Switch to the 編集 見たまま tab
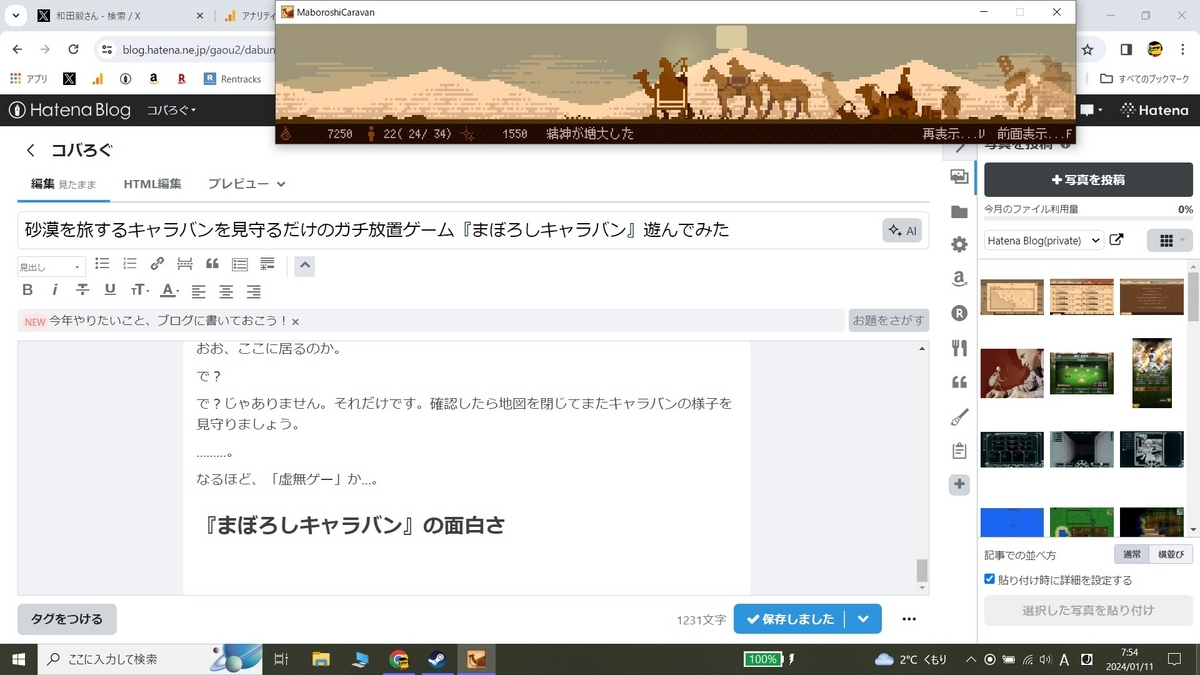The image size is (1200, 675). (x=63, y=184)
